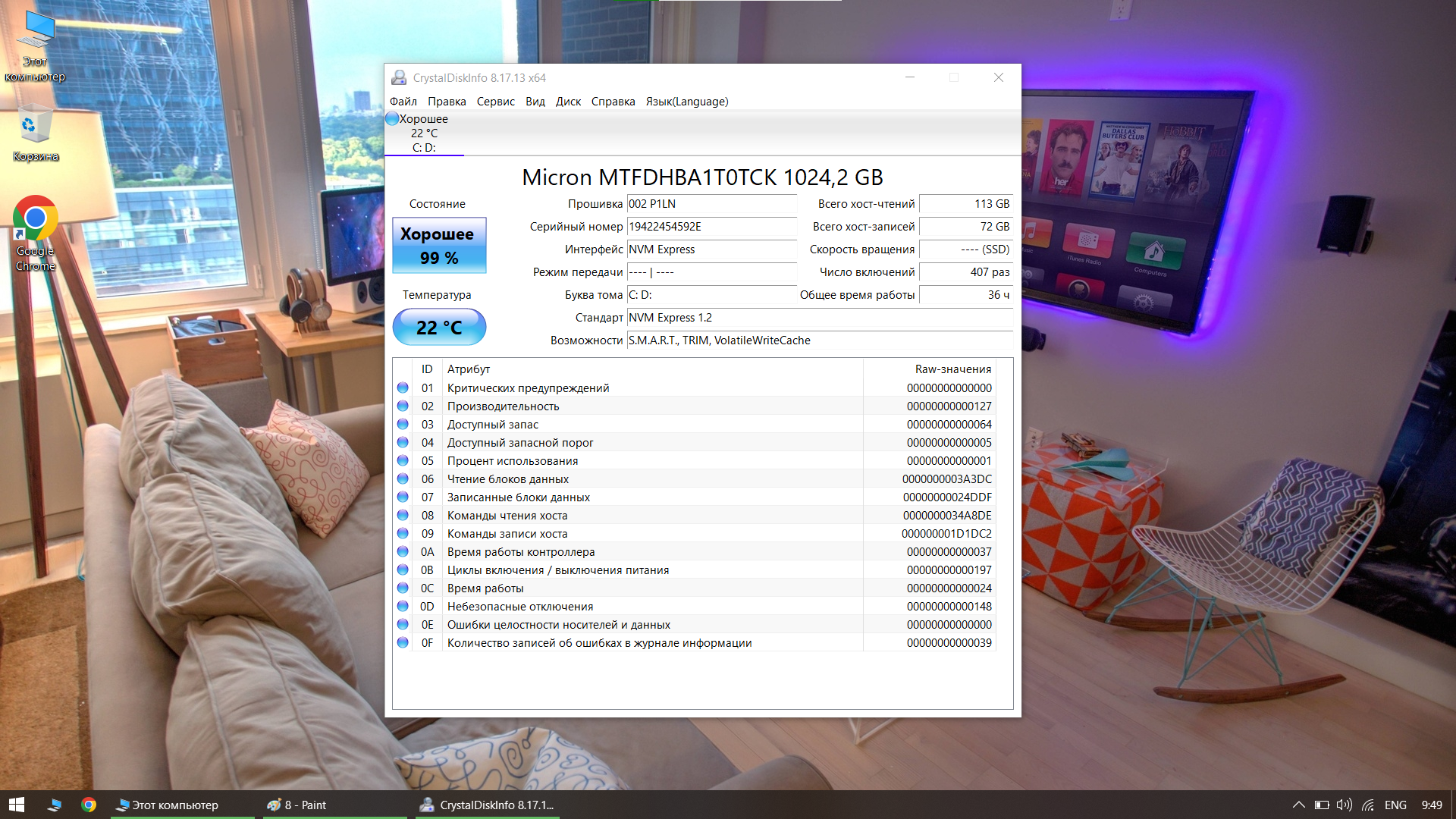Open the Файл menu
This screenshot has width=1456, height=819.
pos(403,101)
